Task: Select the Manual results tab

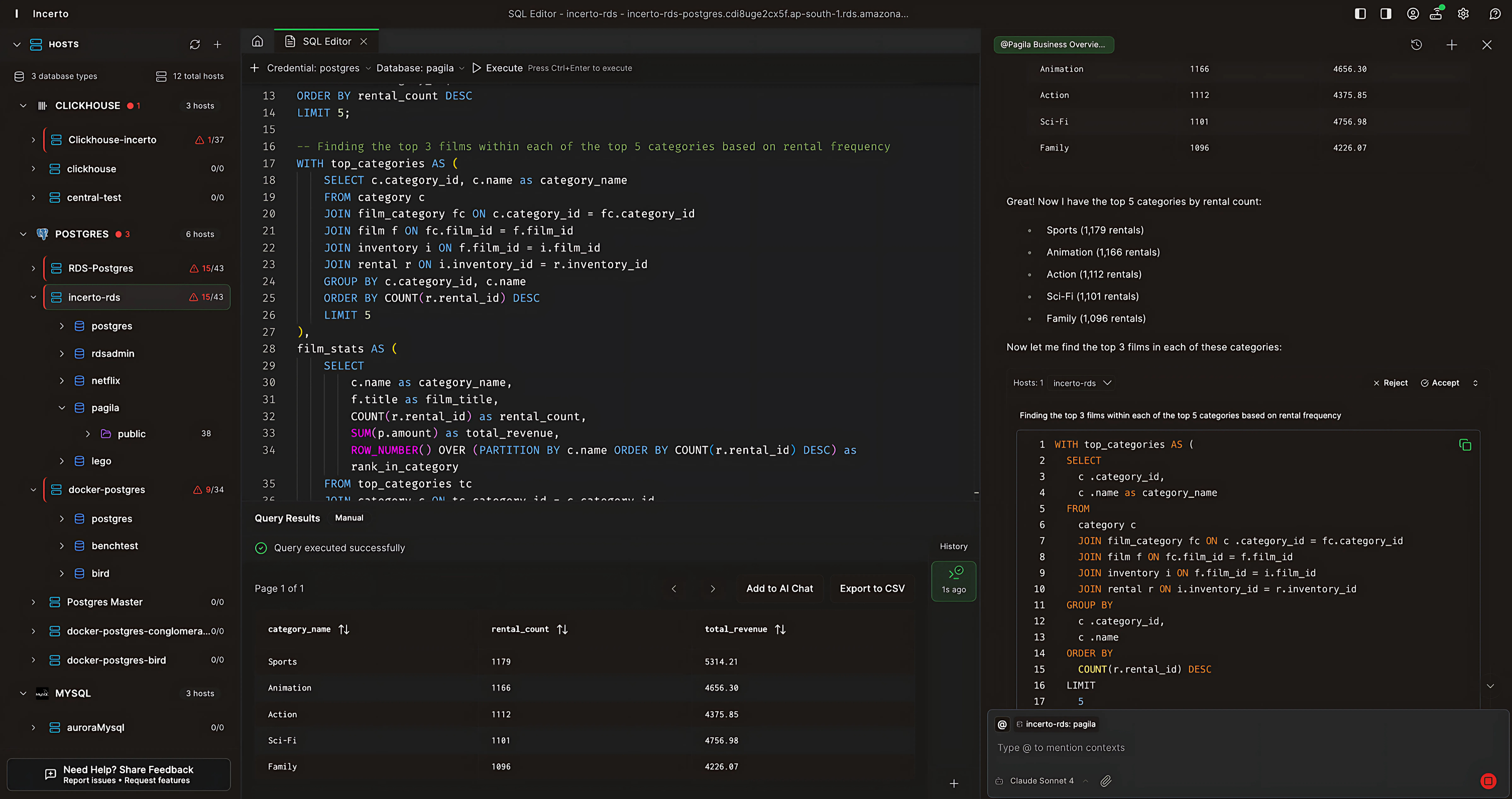Action: [x=348, y=517]
